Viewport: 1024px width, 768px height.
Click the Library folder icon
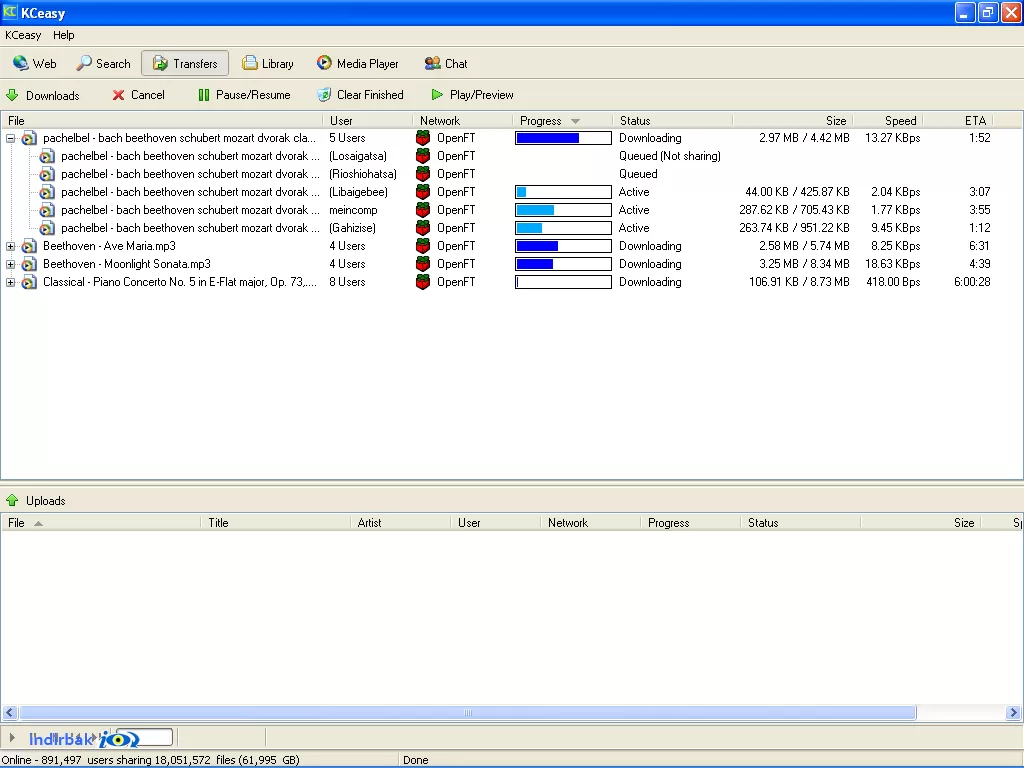pos(249,63)
